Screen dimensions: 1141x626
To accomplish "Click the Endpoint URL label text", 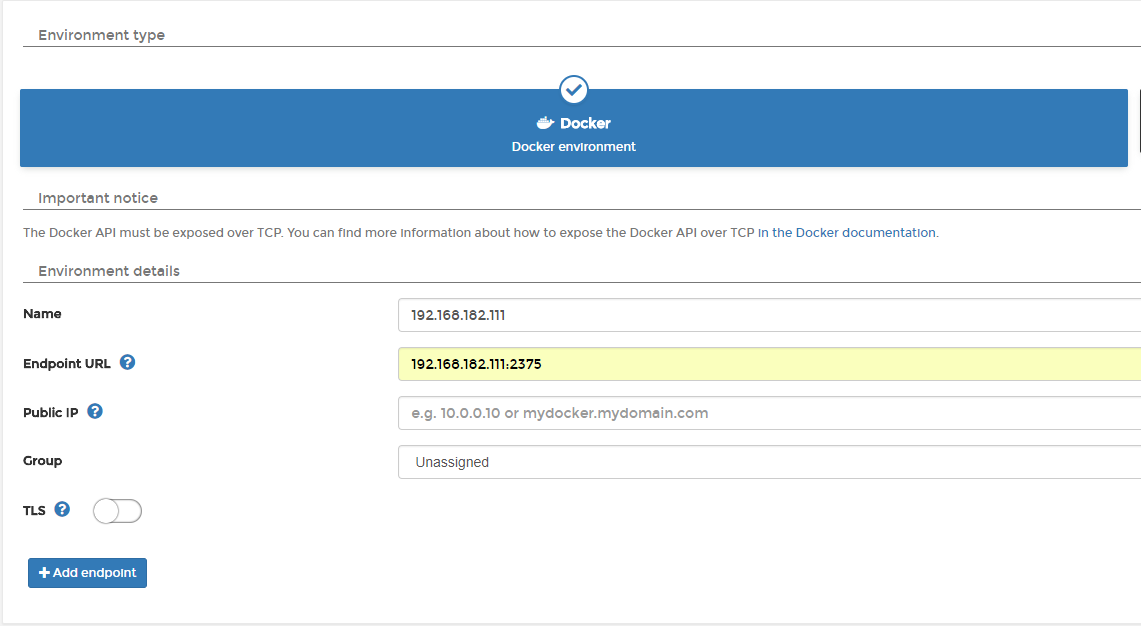I will [67, 363].
